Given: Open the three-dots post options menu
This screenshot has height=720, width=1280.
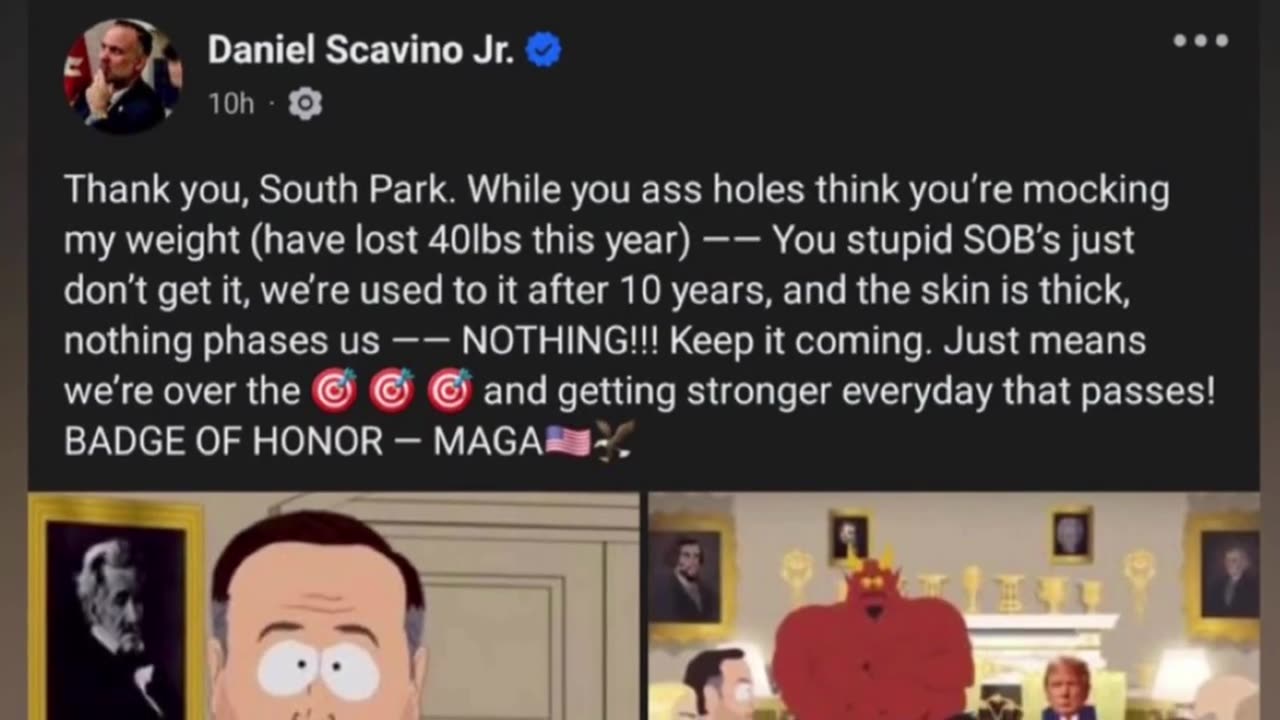Looking at the screenshot, I should pos(1200,41).
